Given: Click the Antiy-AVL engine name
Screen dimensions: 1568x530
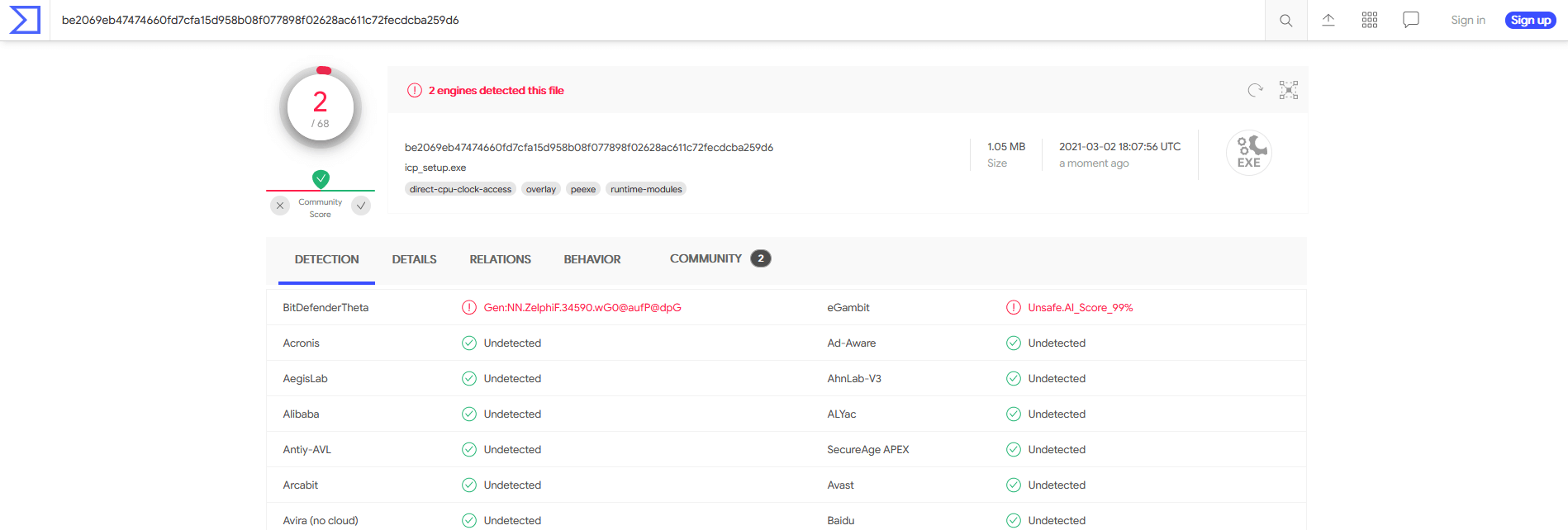Looking at the screenshot, I should [x=307, y=449].
